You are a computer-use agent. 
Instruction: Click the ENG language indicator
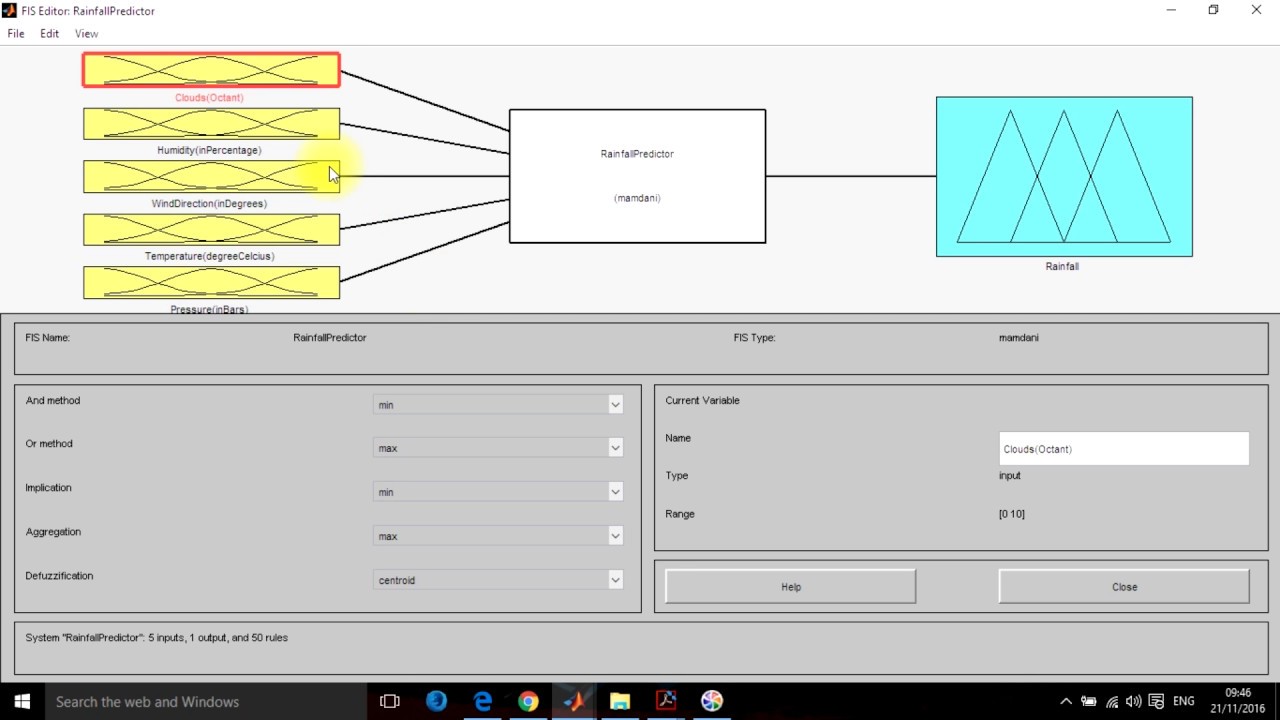pyautogui.click(x=1184, y=702)
